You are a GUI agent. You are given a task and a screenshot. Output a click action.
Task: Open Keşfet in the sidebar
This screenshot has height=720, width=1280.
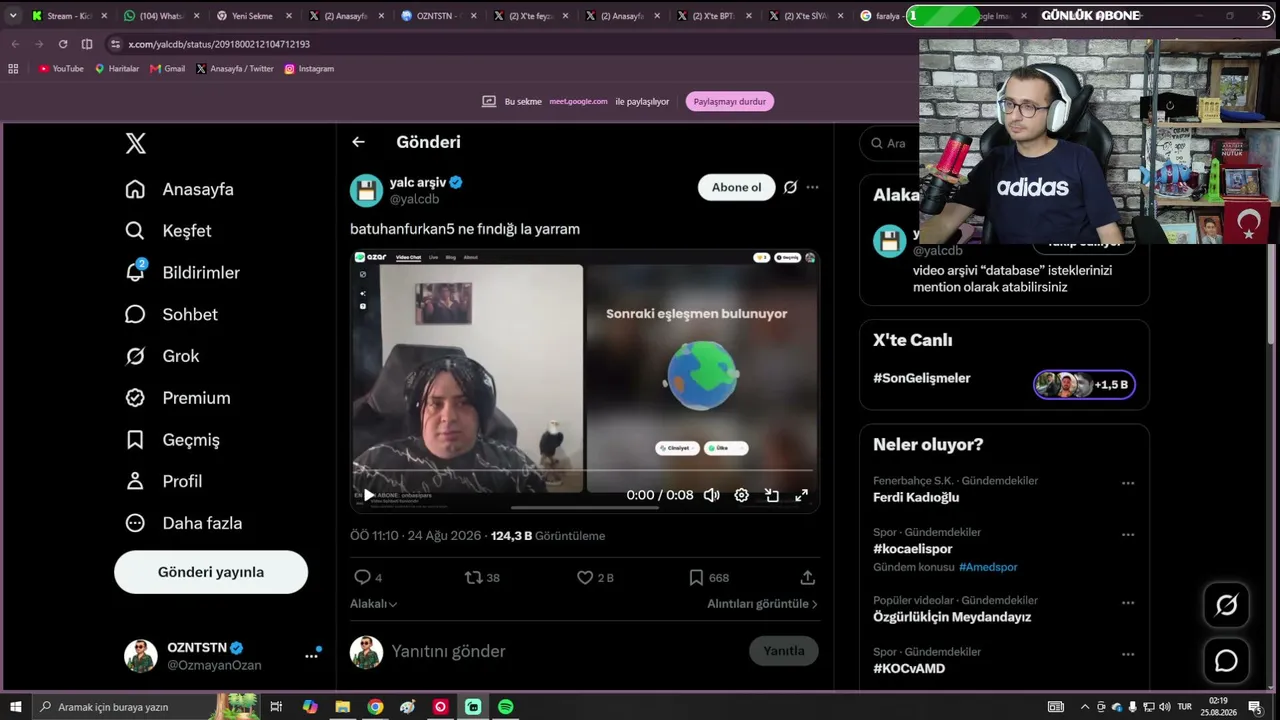pyautogui.click(x=168, y=231)
